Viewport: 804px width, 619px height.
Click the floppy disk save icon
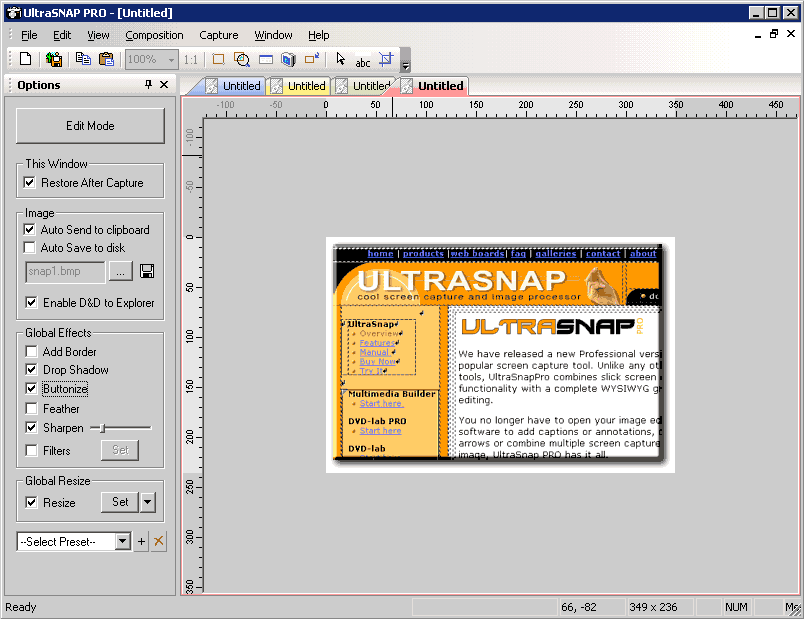click(x=147, y=271)
